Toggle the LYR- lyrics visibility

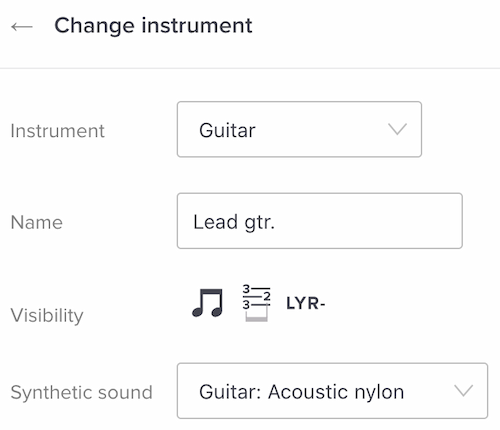coord(305,303)
